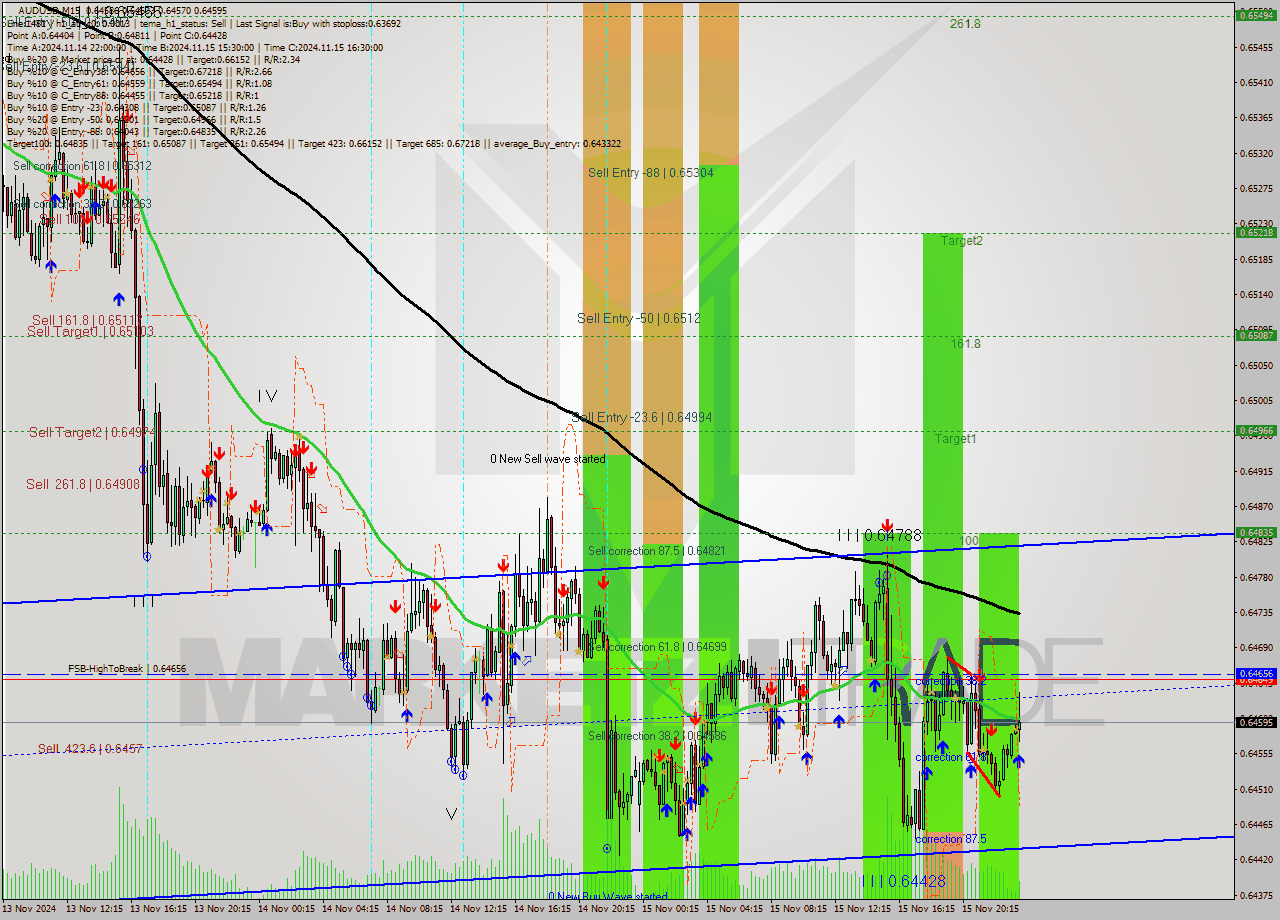
Task: Click the 261.8 Fibonacci level label
Action: click(965, 24)
